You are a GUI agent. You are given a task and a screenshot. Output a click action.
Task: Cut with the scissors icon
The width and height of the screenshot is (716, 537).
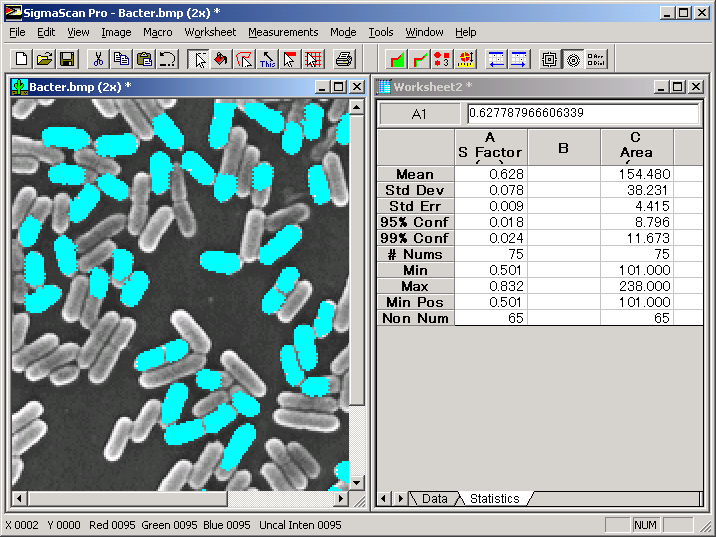(98, 59)
